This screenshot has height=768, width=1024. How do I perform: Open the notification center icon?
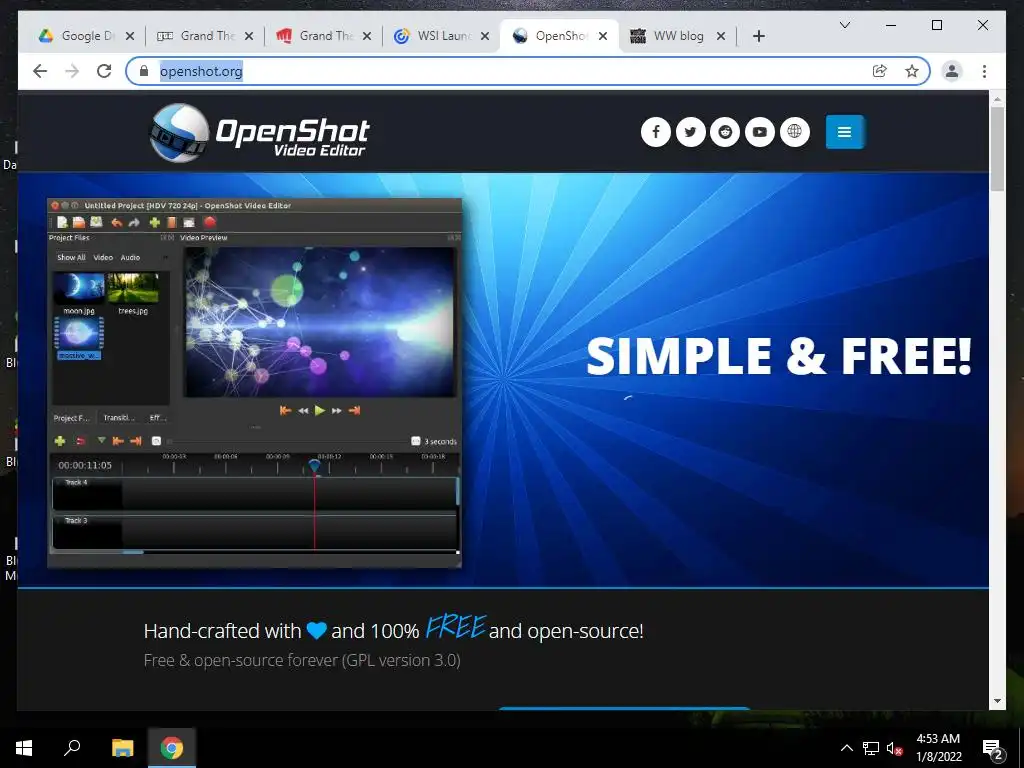click(993, 748)
